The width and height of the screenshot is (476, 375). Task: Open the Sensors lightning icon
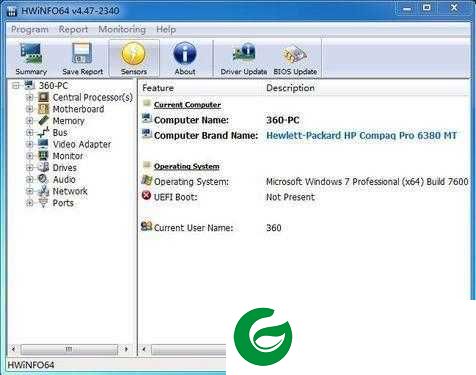[134, 53]
